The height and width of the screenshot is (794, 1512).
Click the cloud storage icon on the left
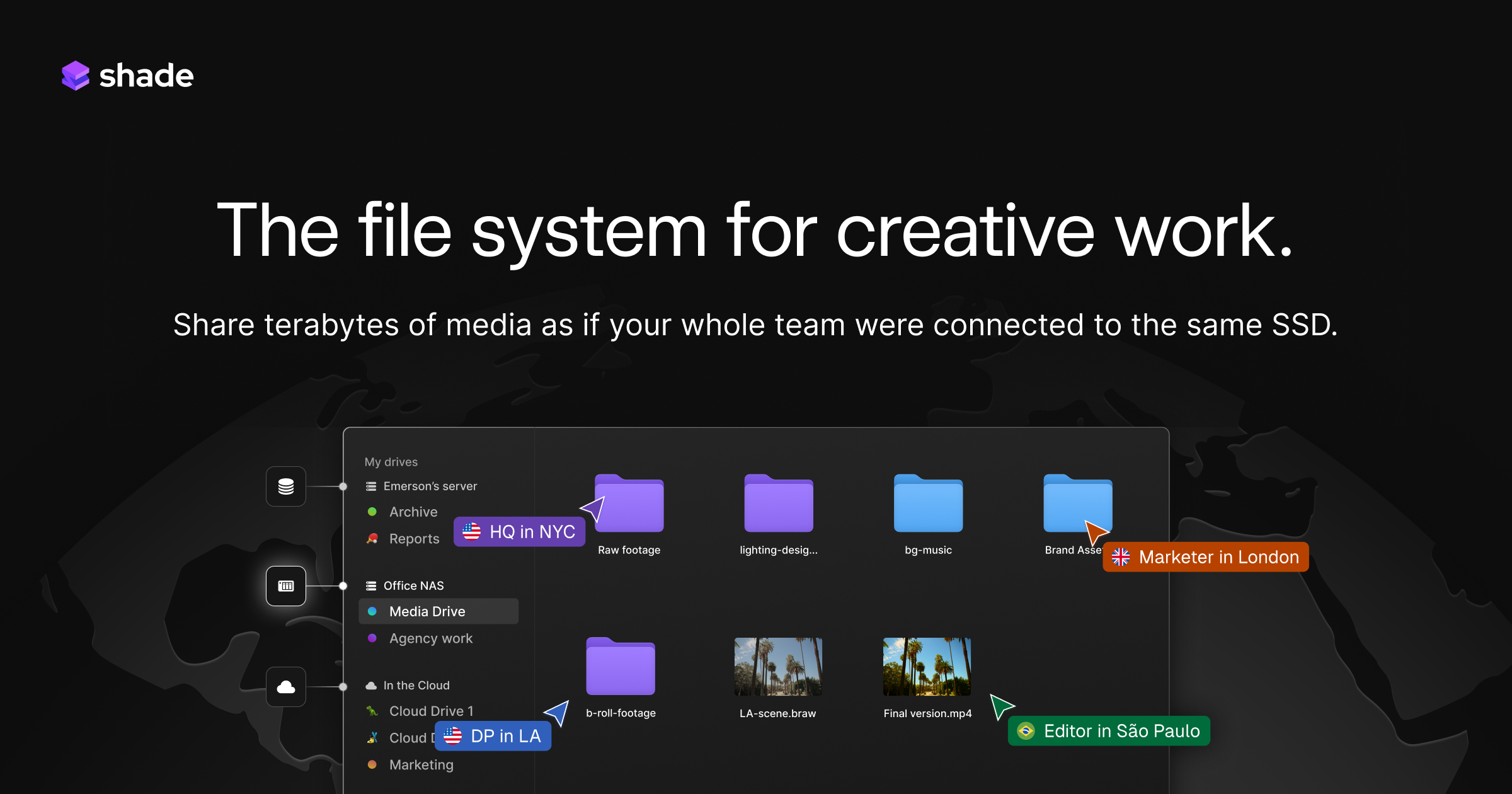click(285, 686)
